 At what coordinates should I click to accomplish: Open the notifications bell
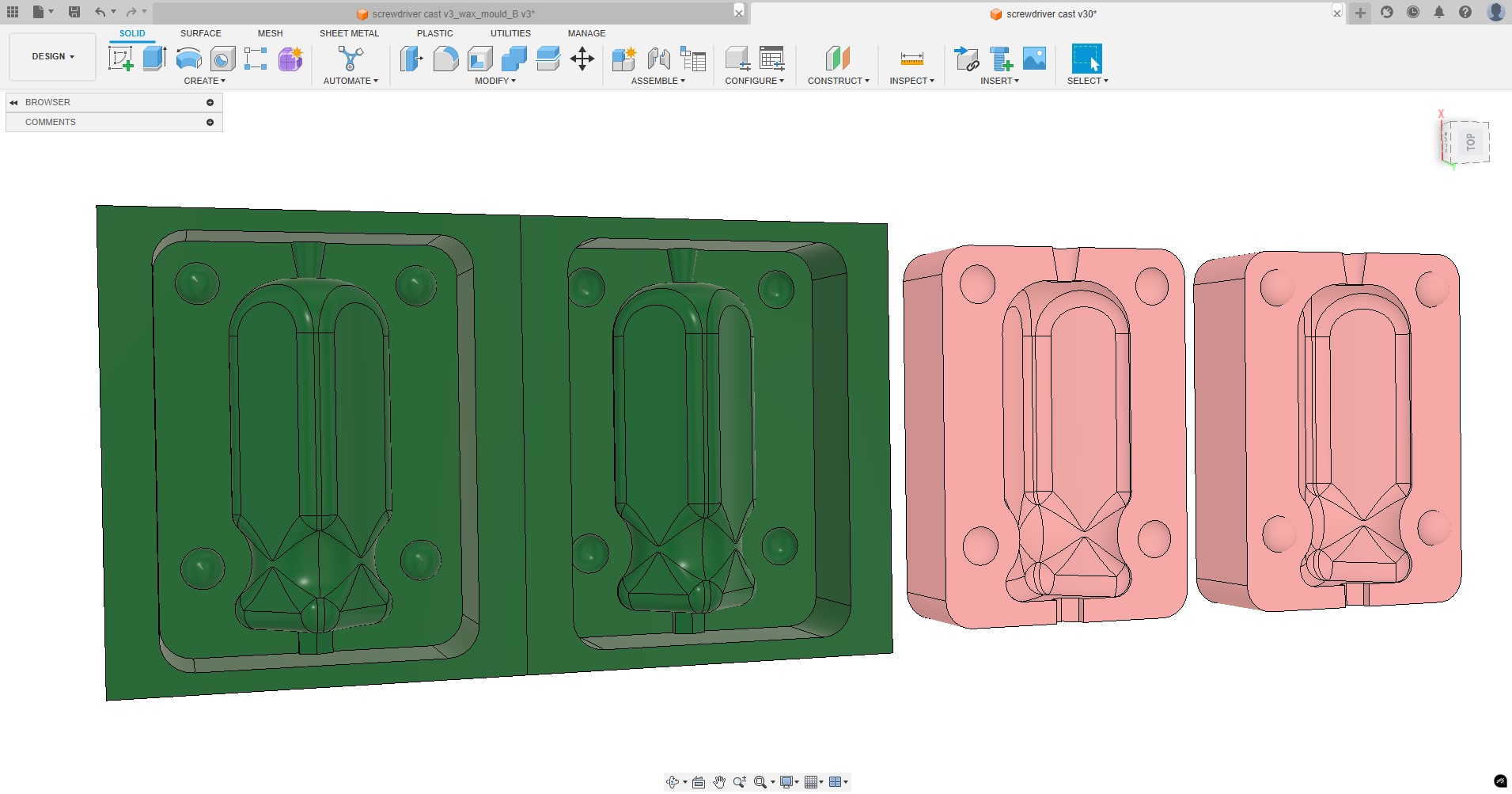click(1439, 12)
